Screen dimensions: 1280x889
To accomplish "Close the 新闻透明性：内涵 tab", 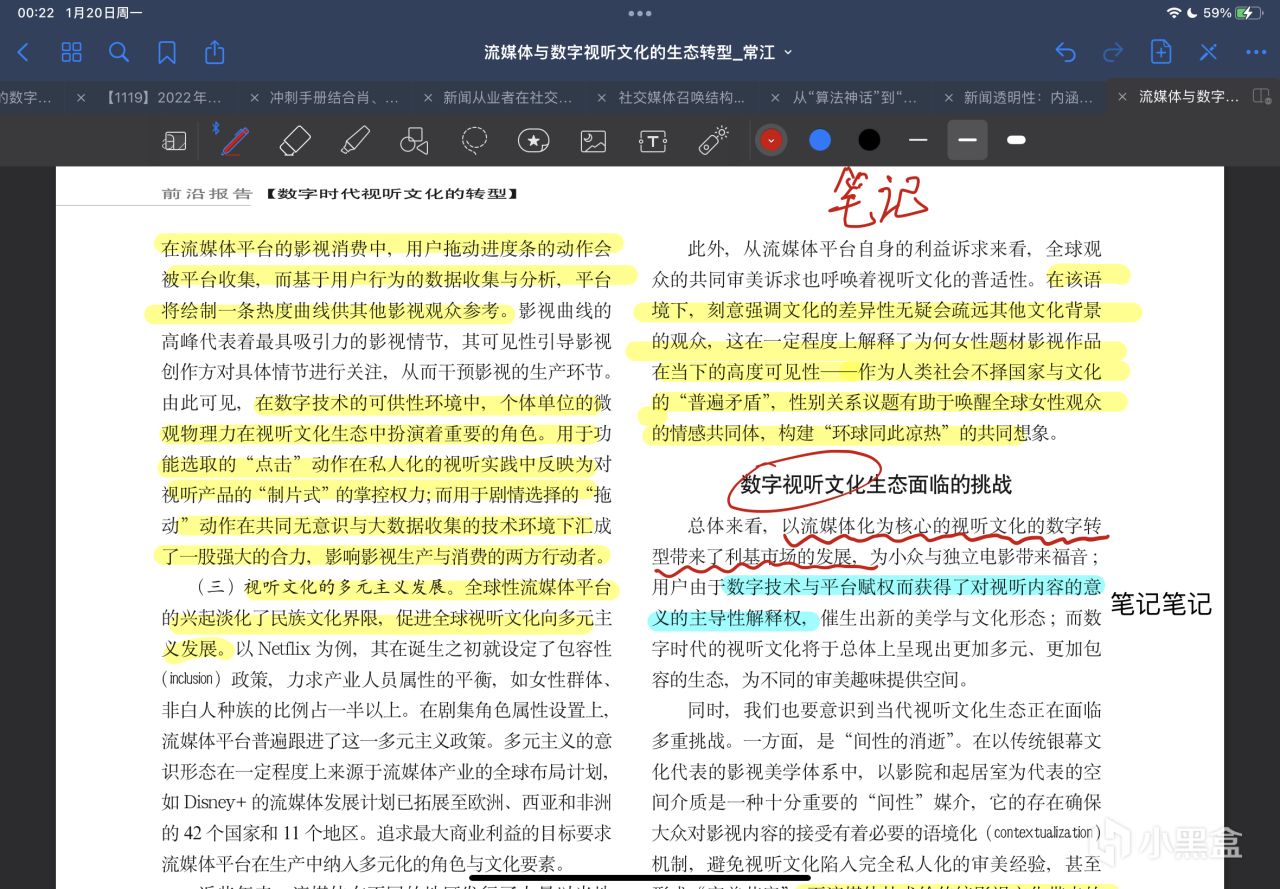I will click(949, 97).
